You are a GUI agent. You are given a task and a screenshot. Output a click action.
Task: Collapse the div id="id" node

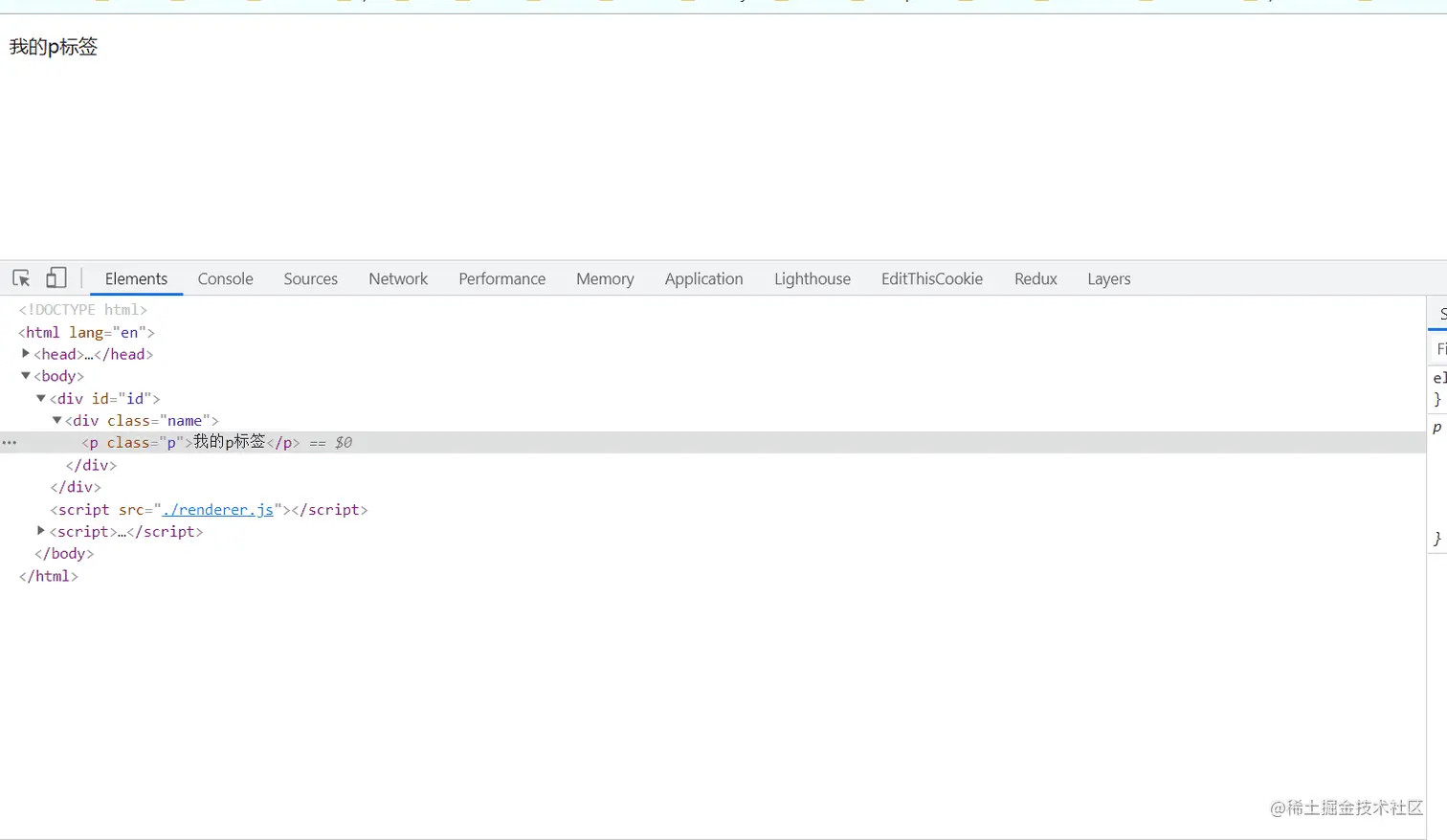tap(41, 398)
